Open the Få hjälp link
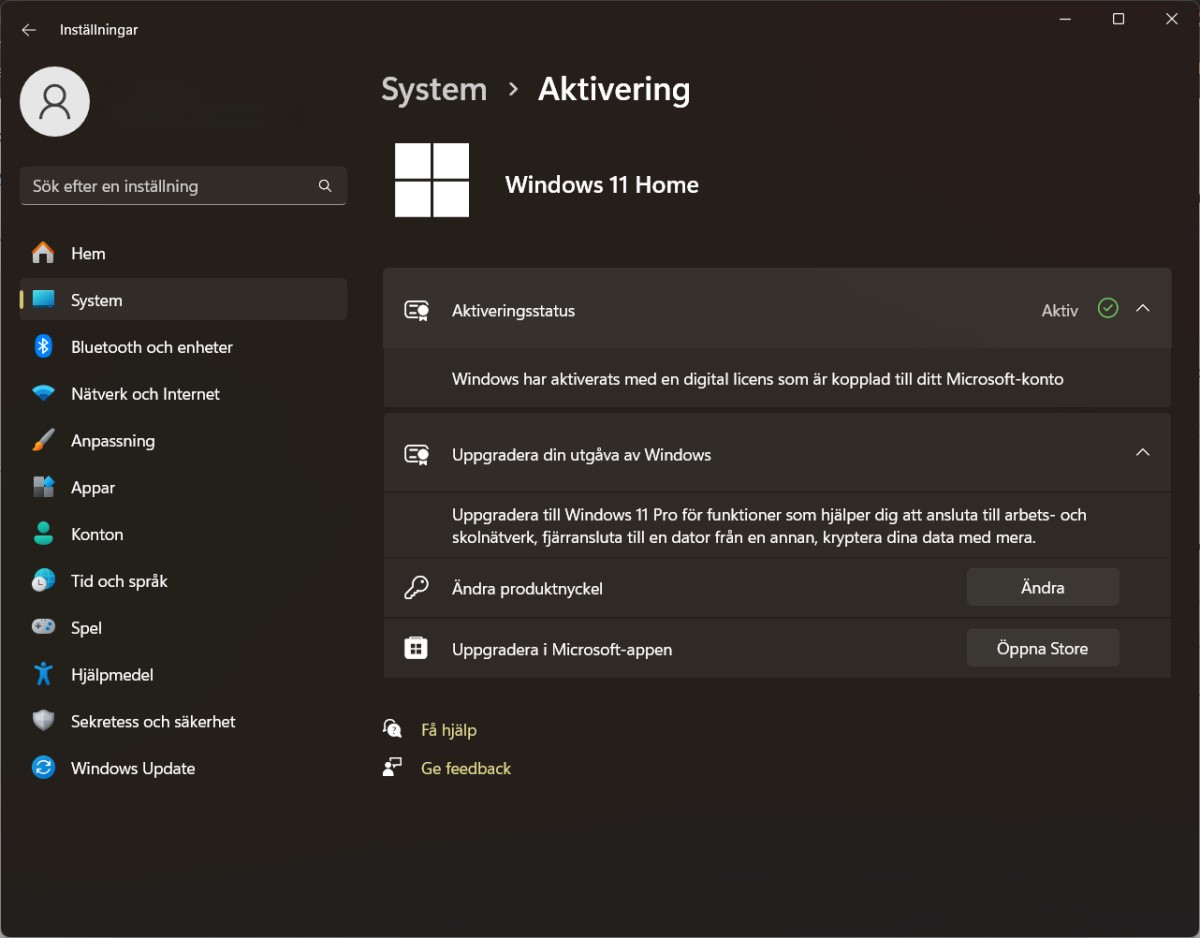Screen dimensions: 1200x938 tap(449, 730)
